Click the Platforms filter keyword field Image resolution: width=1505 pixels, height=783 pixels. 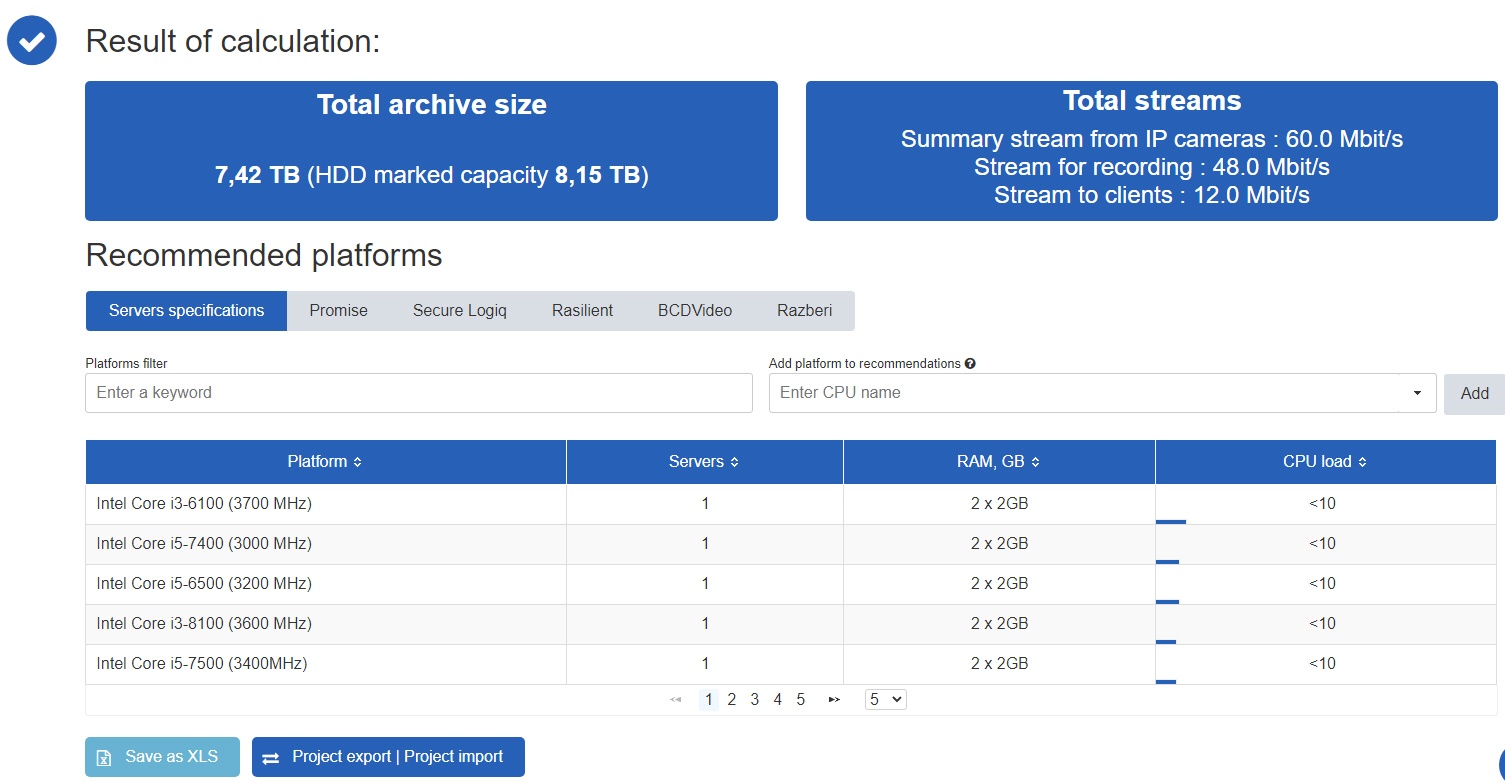tap(419, 393)
